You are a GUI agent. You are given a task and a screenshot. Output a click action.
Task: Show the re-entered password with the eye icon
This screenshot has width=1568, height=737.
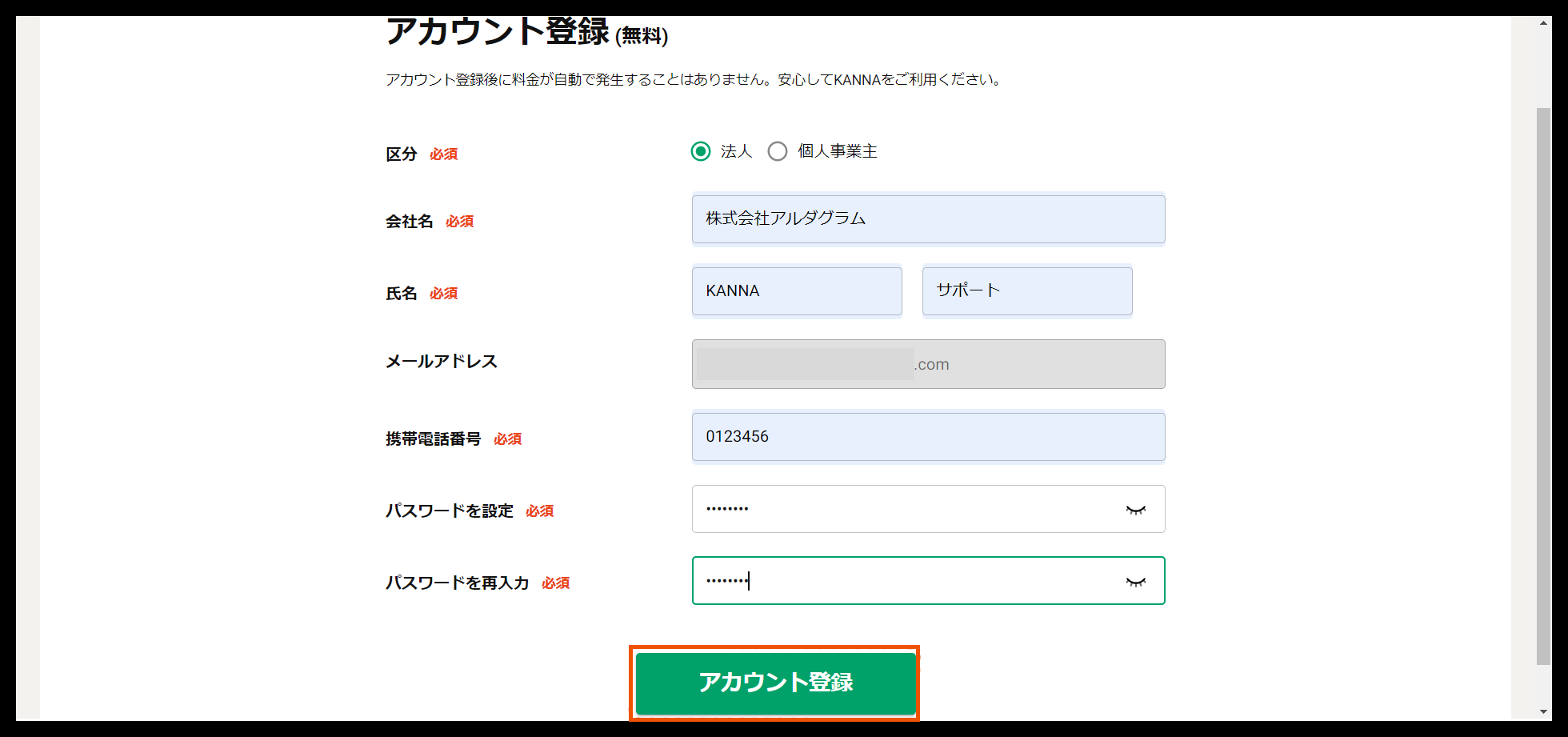(x=1136, y=581)
